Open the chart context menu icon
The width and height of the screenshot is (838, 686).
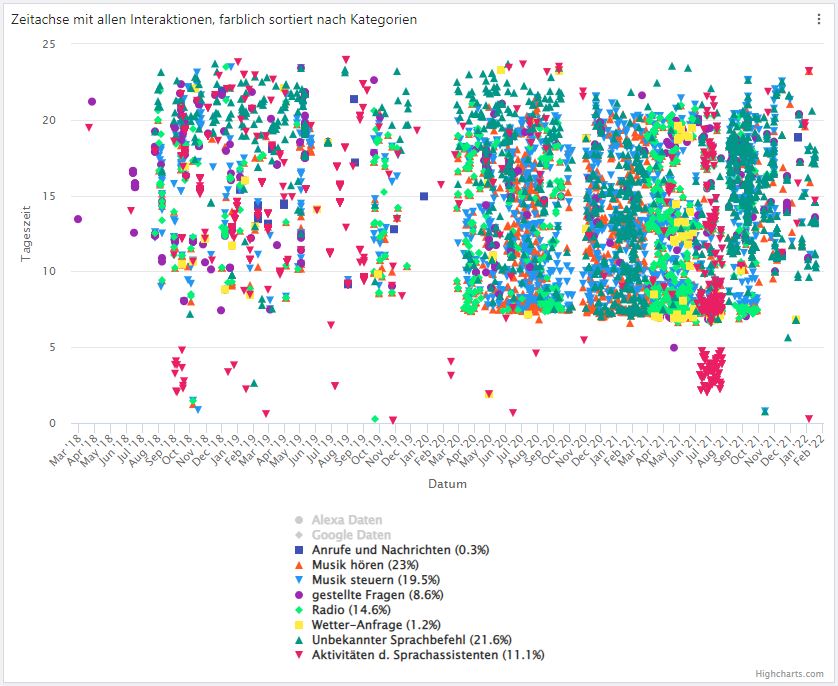818,19
